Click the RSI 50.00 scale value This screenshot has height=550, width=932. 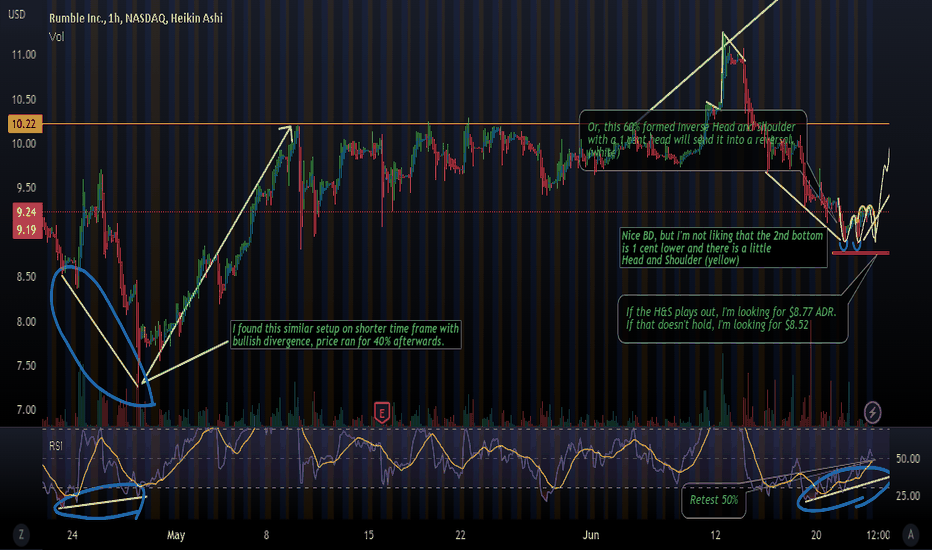pyautogui.click(x=908, y=458)
